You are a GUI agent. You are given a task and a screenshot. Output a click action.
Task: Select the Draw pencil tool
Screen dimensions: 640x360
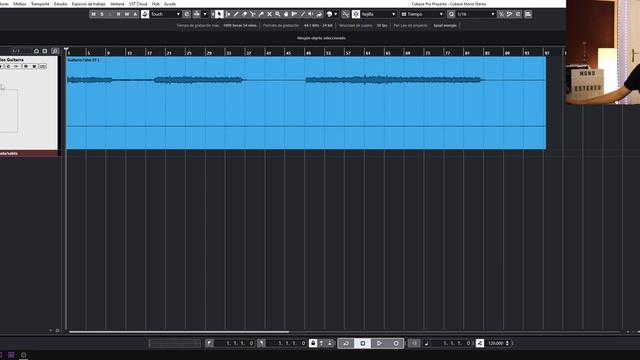coord(236,14)
